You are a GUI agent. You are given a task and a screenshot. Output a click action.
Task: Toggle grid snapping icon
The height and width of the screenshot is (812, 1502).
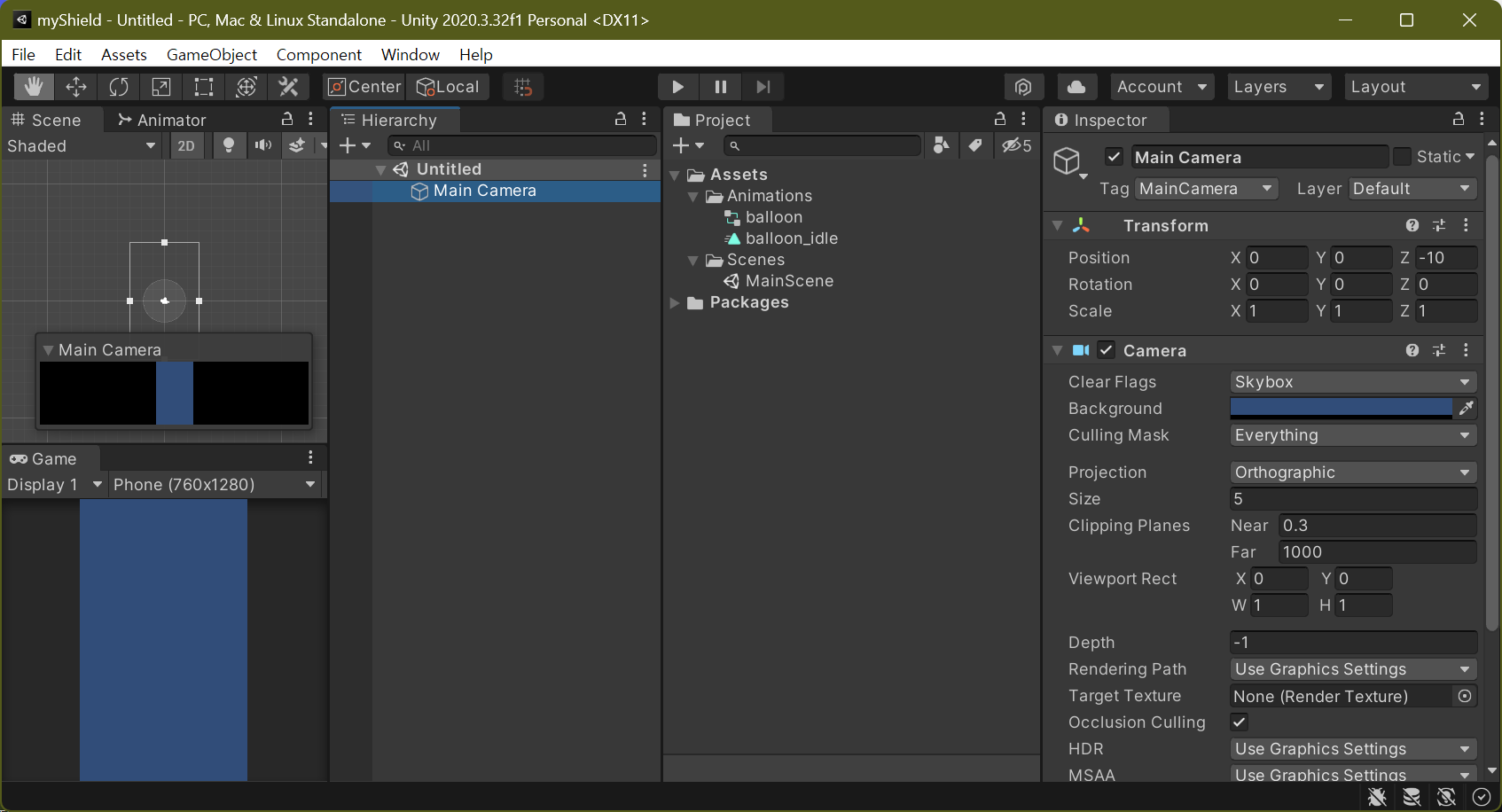click(523, 87)
